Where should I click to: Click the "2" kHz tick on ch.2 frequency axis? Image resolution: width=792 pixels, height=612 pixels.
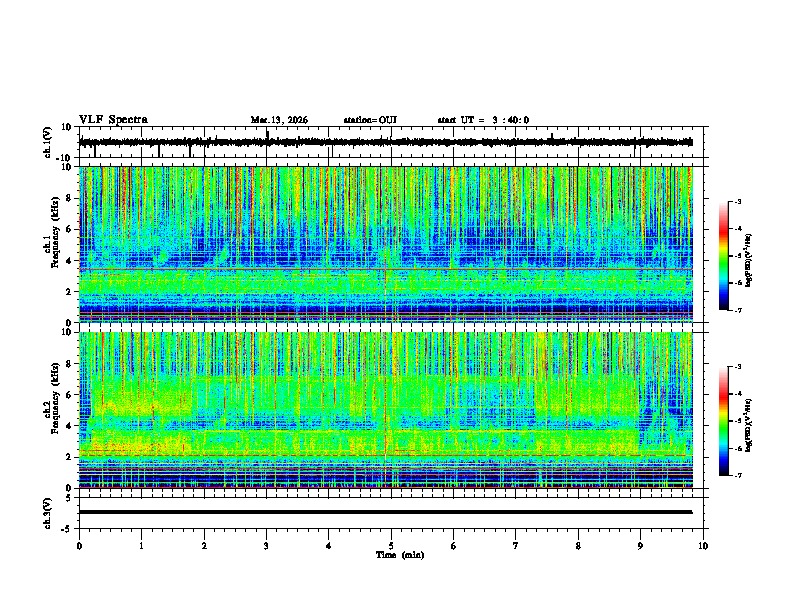point(70,457)
